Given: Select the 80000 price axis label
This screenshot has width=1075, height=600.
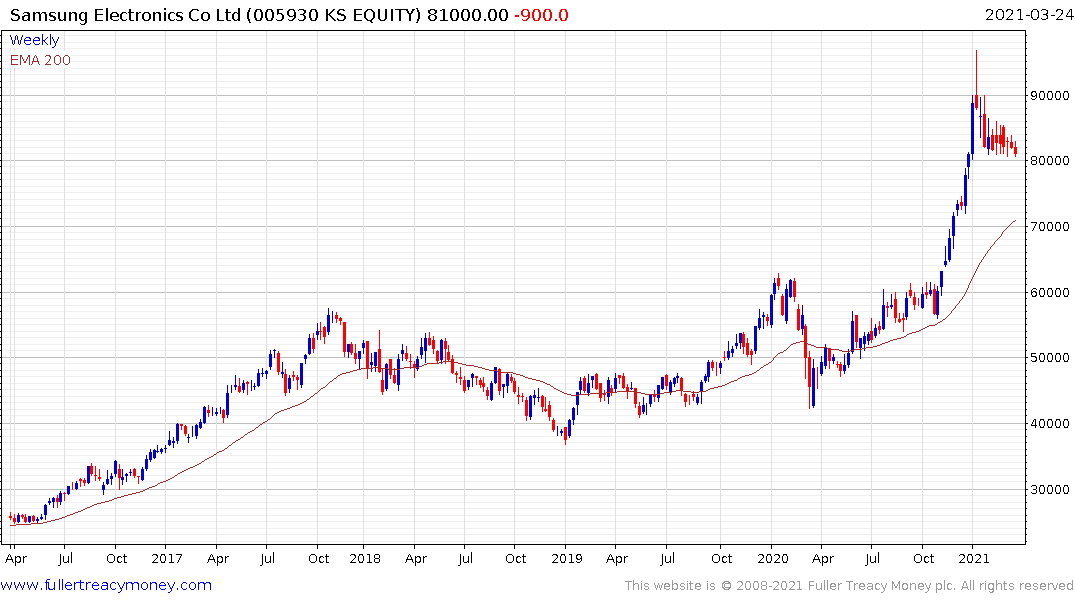Looking at the screenshot, I should 1050,160.
